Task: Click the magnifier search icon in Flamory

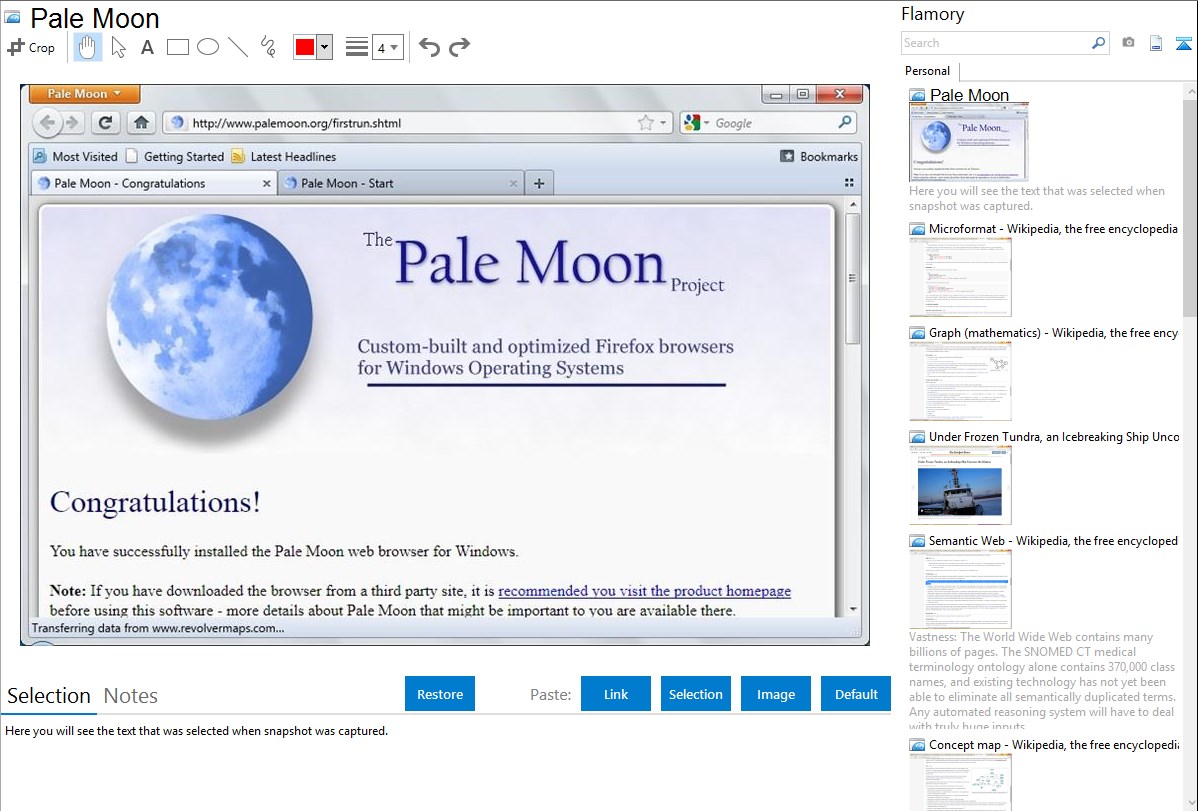Action: tap(1099, 43)
